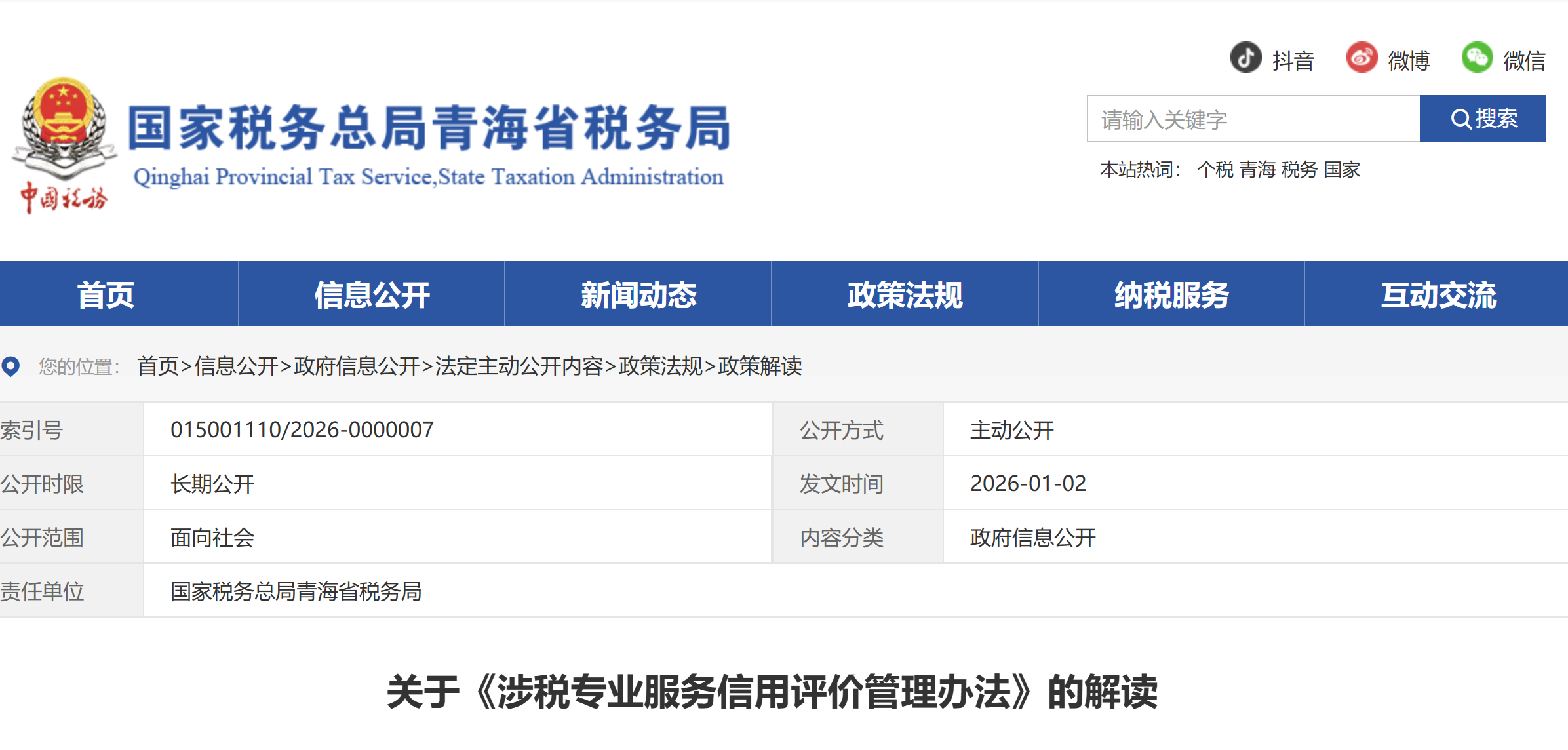Viewport: 1568px width, 750px height.
Task: Click the 微博 (Weibo) icon
Action: pyautogui.click(x=1362, y=59)
